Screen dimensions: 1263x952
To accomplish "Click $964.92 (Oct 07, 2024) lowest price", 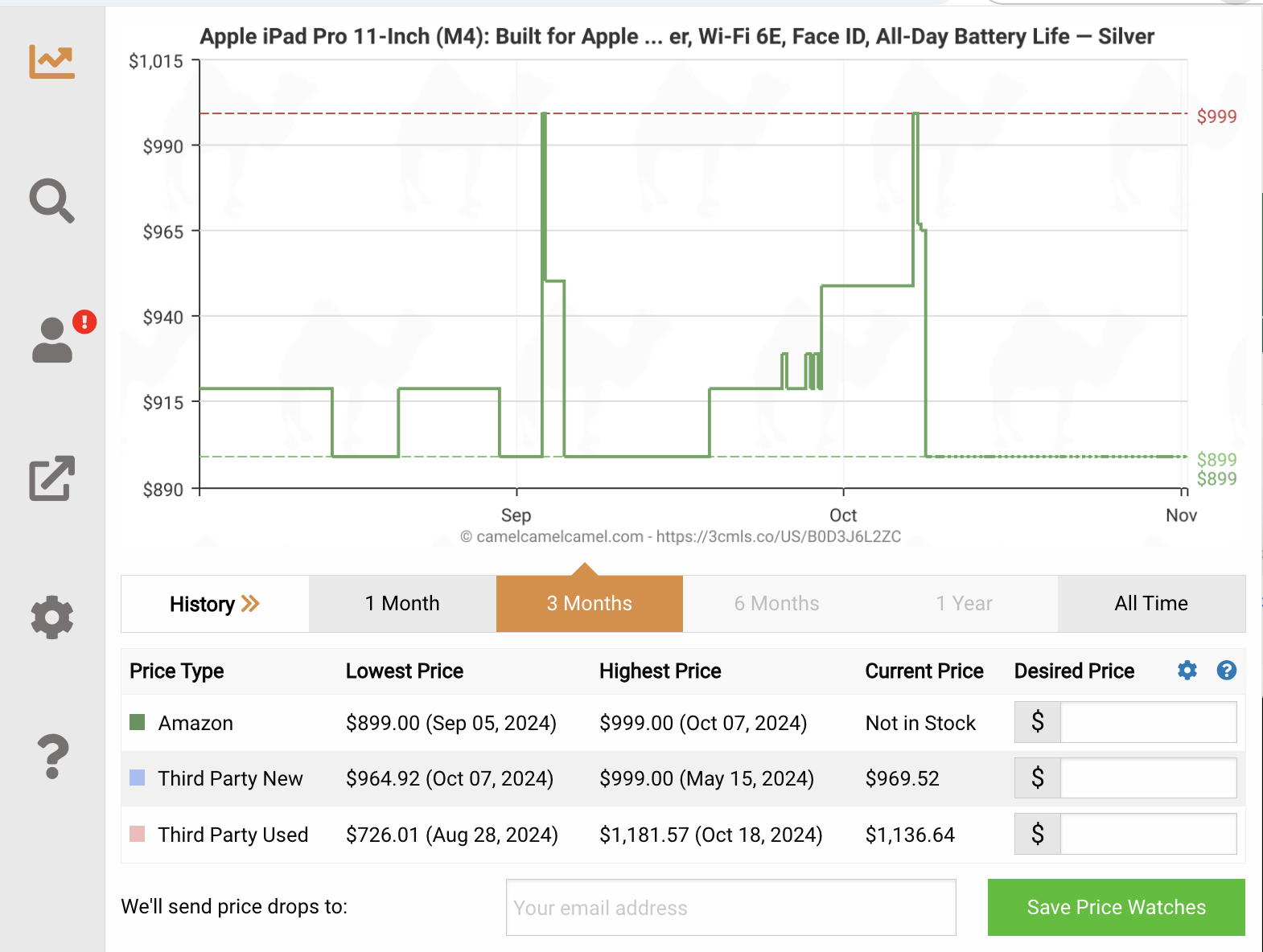I will pos(450,778).
